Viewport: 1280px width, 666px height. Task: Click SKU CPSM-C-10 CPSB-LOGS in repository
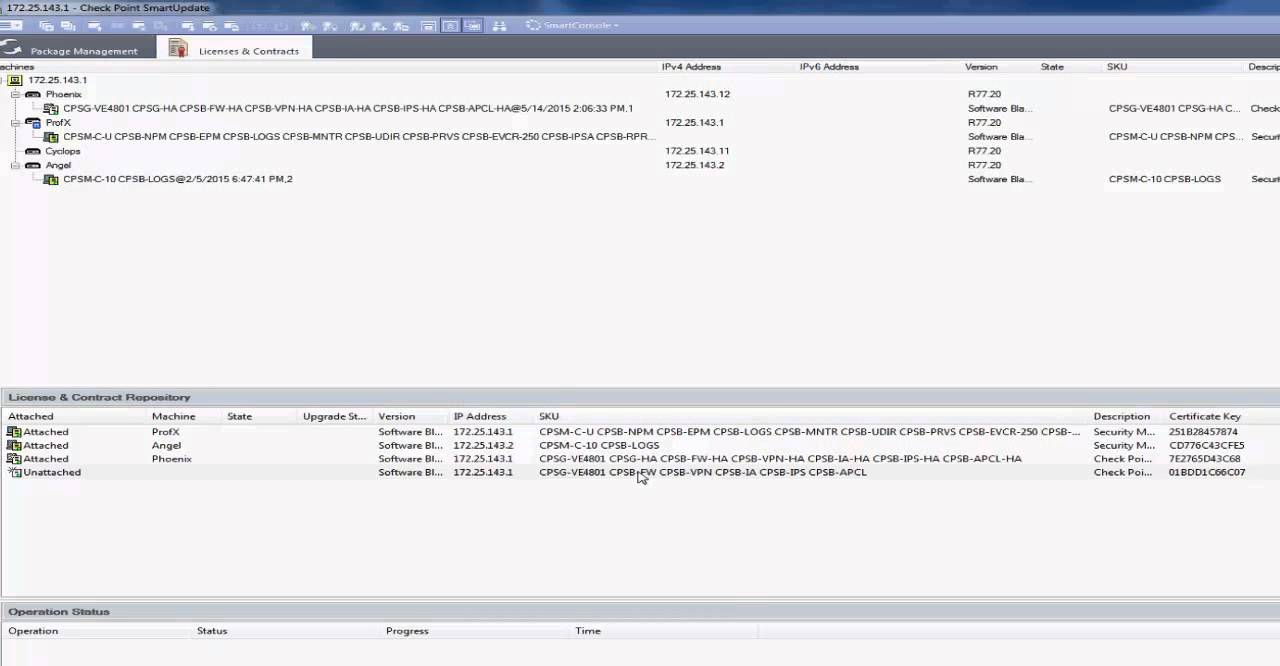click(599, 445)
